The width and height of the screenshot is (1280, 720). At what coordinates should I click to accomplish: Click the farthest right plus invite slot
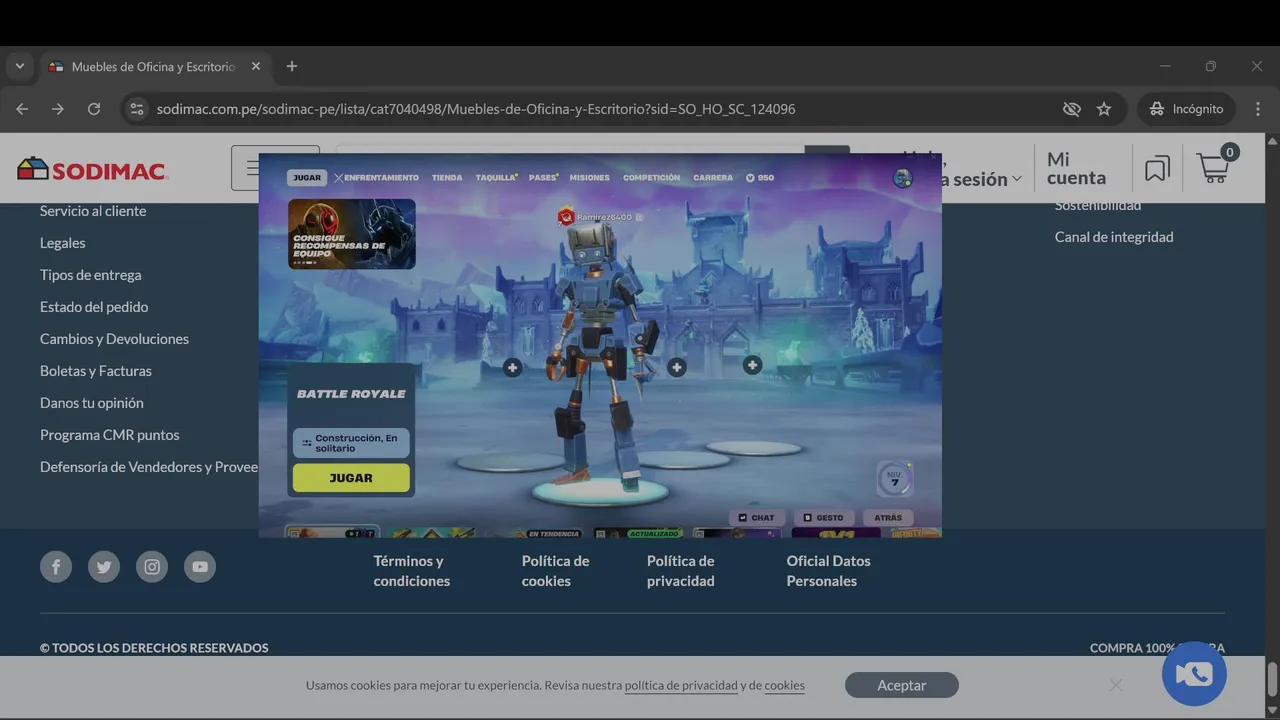(752, 365)
